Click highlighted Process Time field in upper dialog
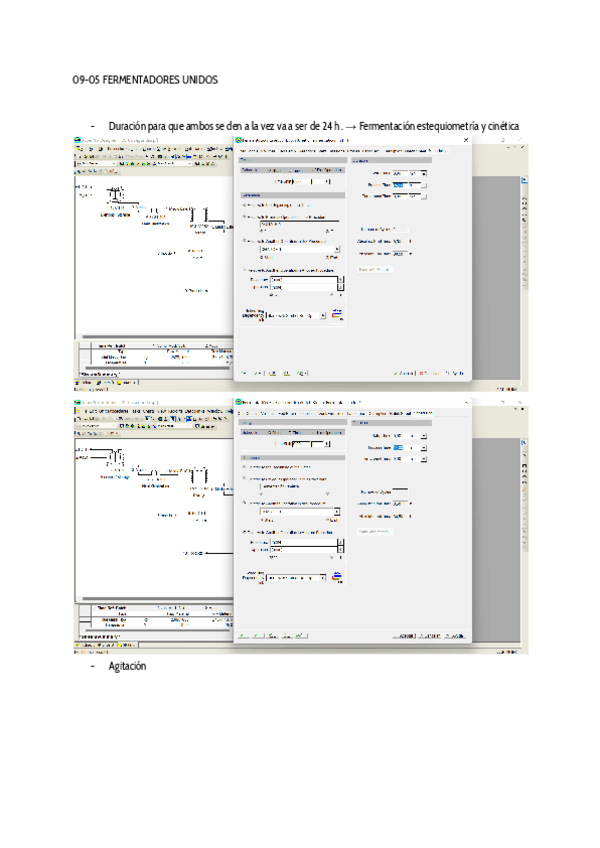The height and width of the screenshot is (848, 600). pyautogui.click(x=398, y=185)
